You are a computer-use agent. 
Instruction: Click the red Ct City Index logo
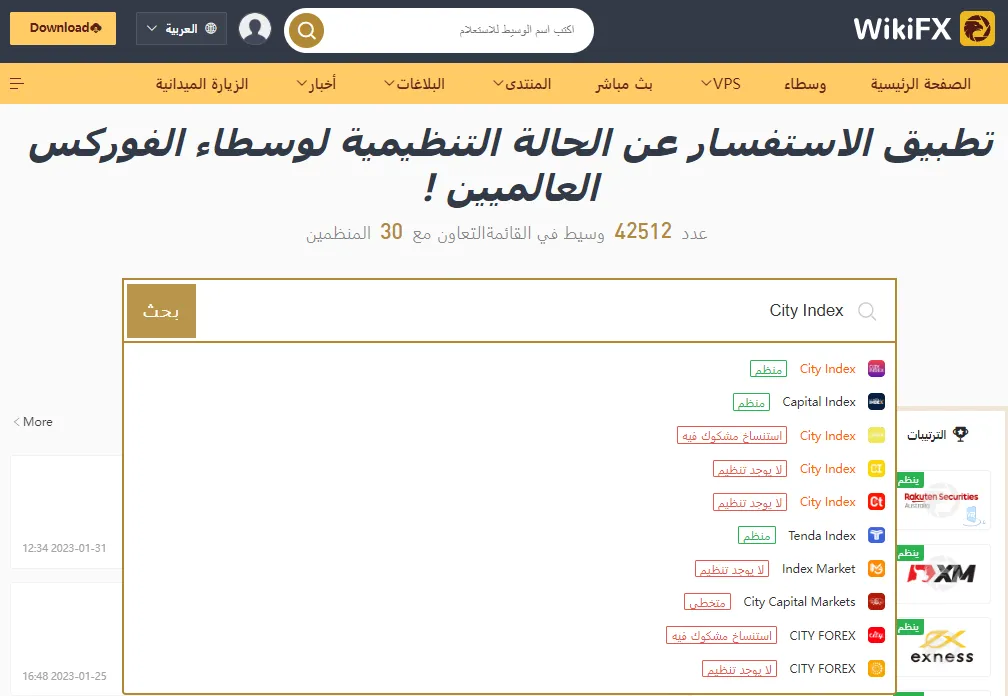click(876, 501)
